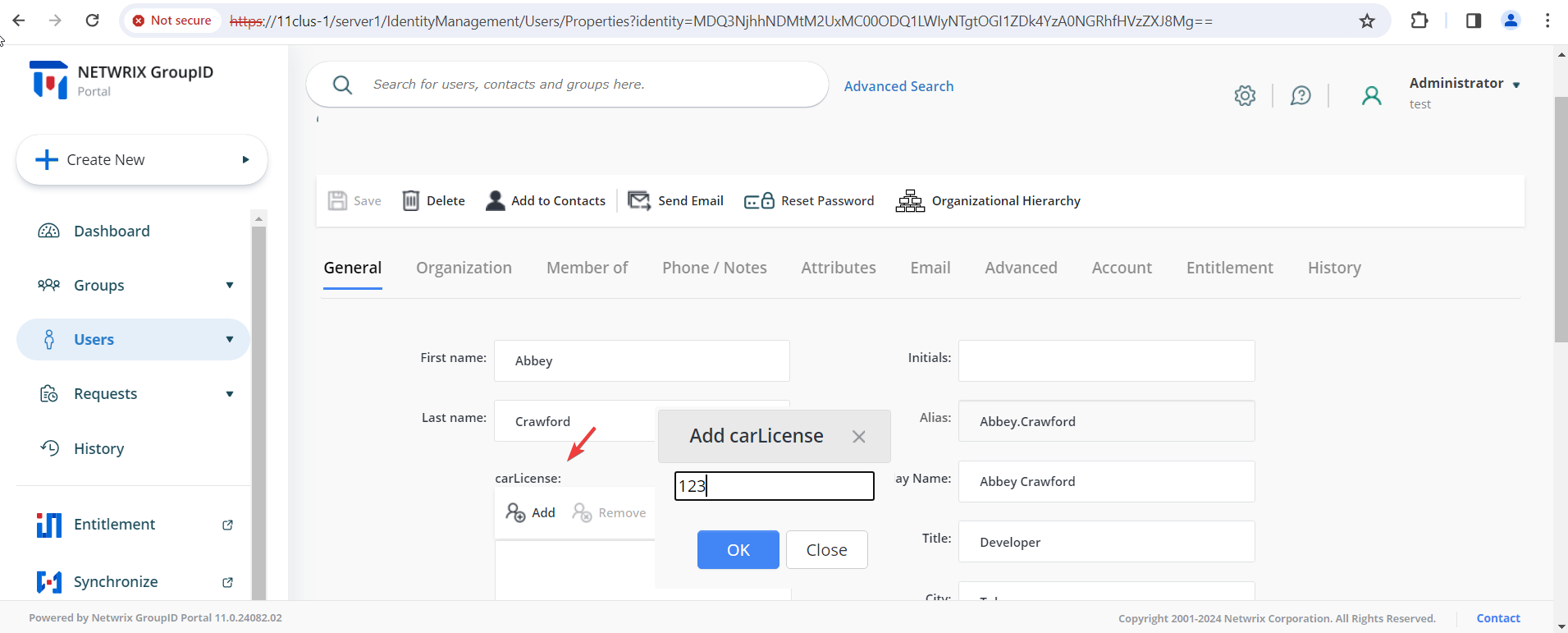Viewport: 1568px width, 633px height.
Task: Click the Alias field Abbey.Crawford
Action: pyautogui.click(x=1107, y=421)
